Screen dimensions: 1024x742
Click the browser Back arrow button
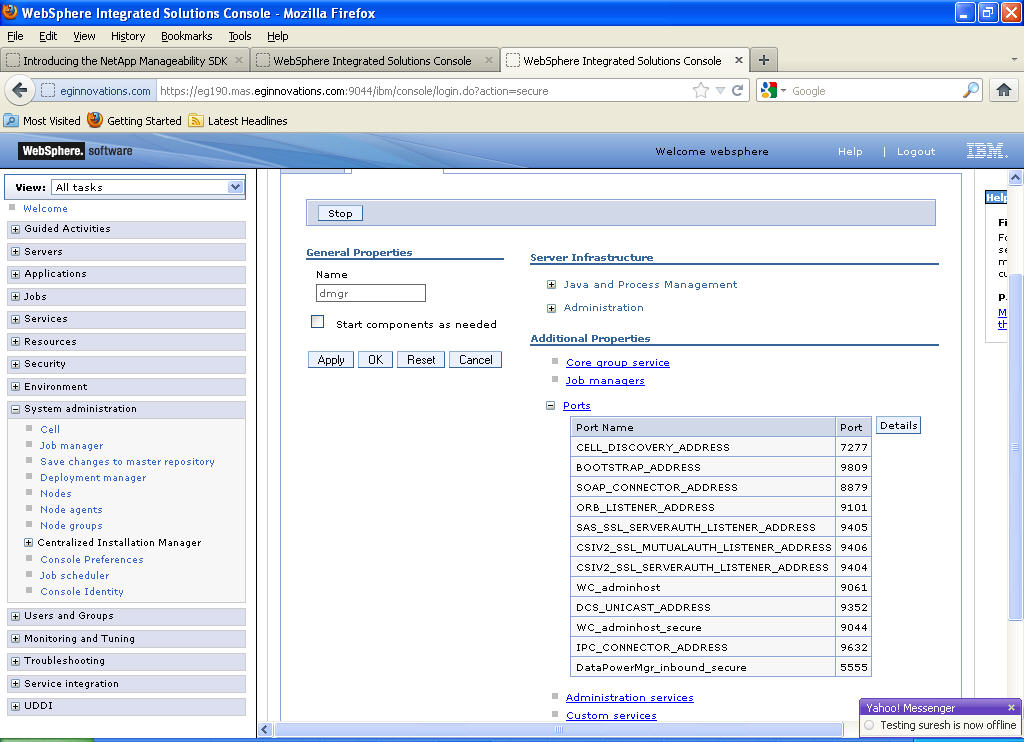(20, 90)
